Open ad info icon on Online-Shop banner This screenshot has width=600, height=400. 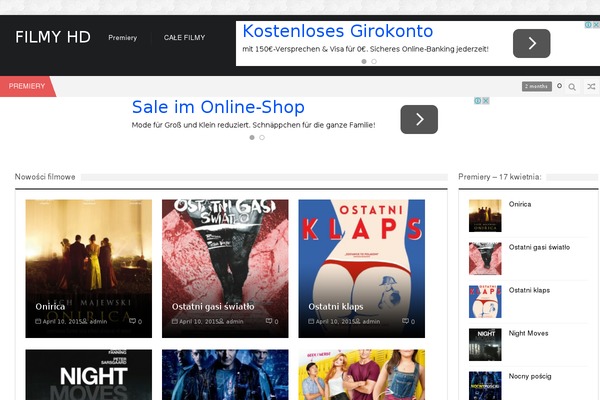pos(478,101)
